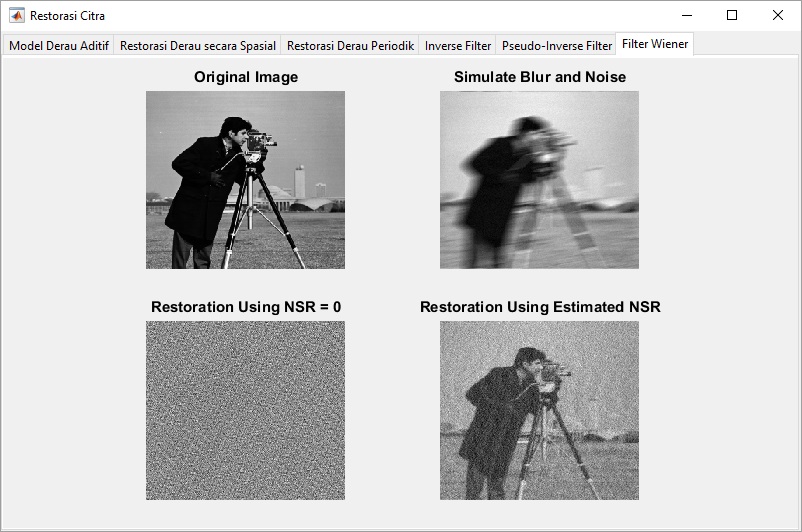The height and width of the screenshot is (532, 802).
Task: Click the "Original Image" title text
Action: click(x=245, y=77)
